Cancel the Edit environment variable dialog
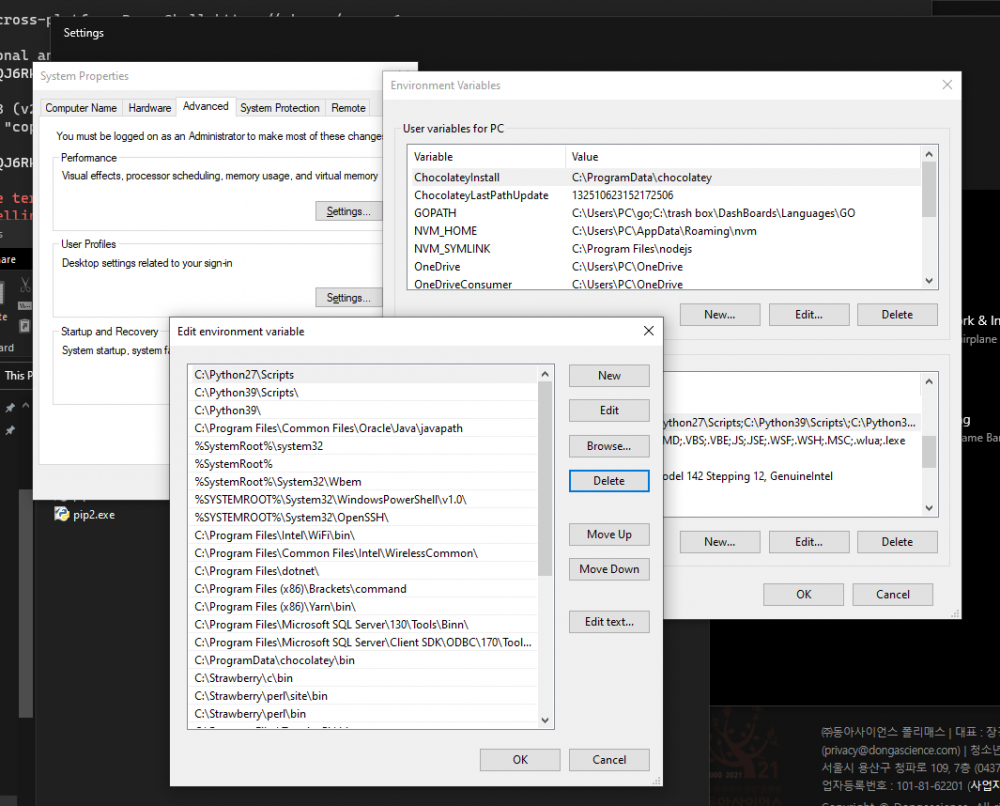Viewport: 1000px width, 806px height. [609, 759]
